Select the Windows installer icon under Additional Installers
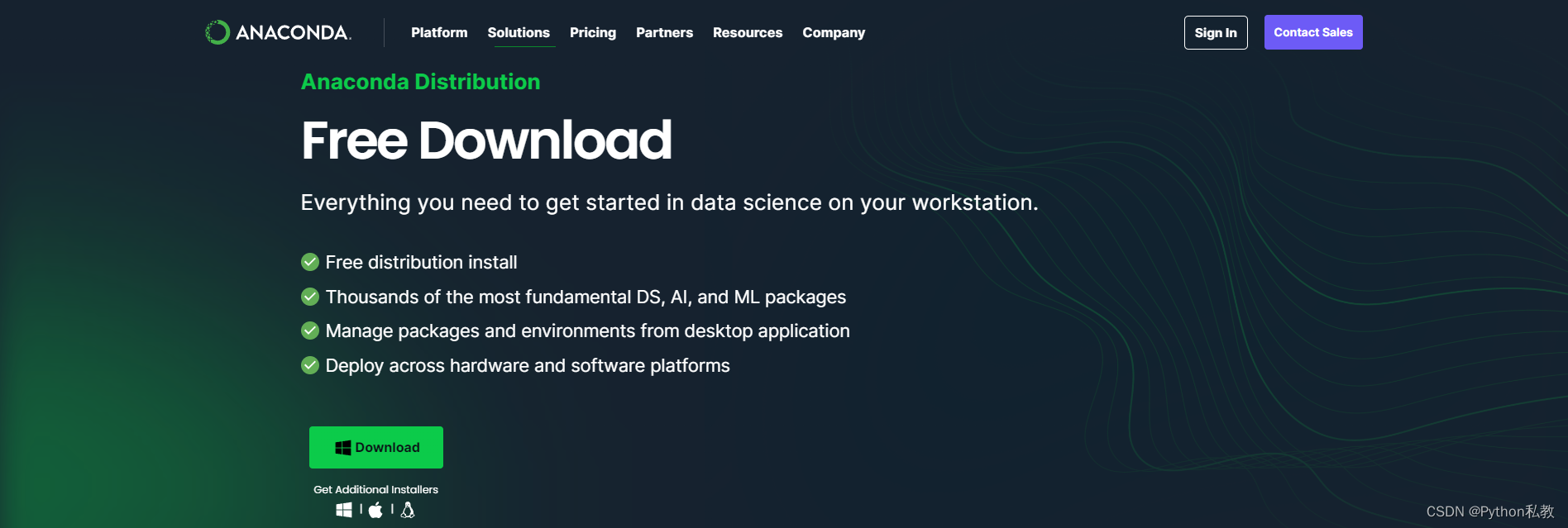Viewport: 1568px width, 528px height. click(344, 510)
